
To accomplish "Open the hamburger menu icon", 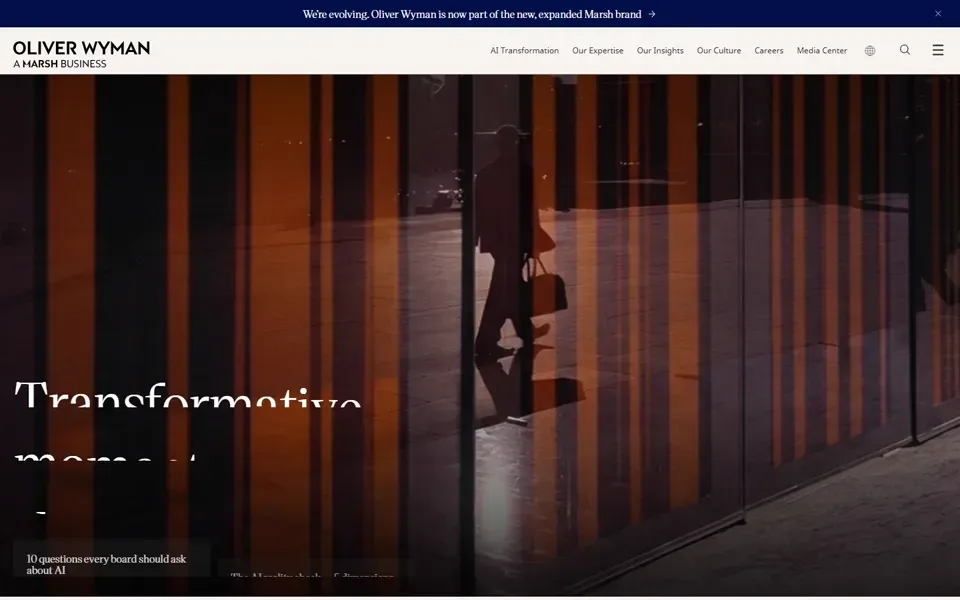I will [x=937, y=50].
